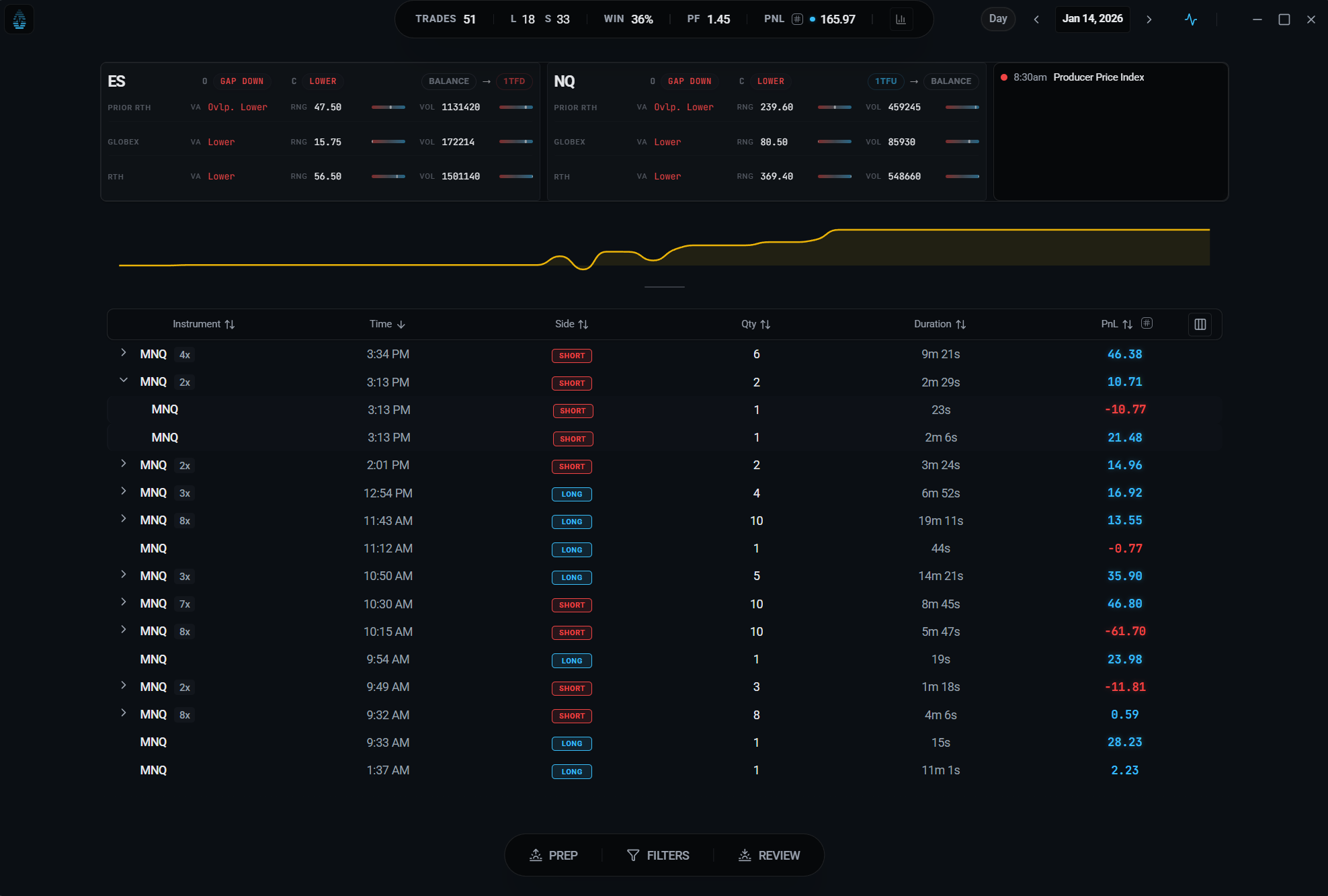The image size is (1328, 896).
Task: Click the pulse activity icon
Action: pos(1191,19)
